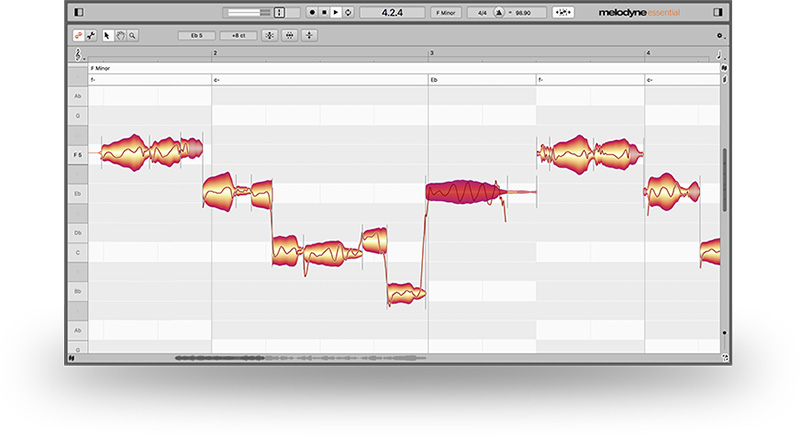
Task: Select the G label below top Ab
Action: 78,116
